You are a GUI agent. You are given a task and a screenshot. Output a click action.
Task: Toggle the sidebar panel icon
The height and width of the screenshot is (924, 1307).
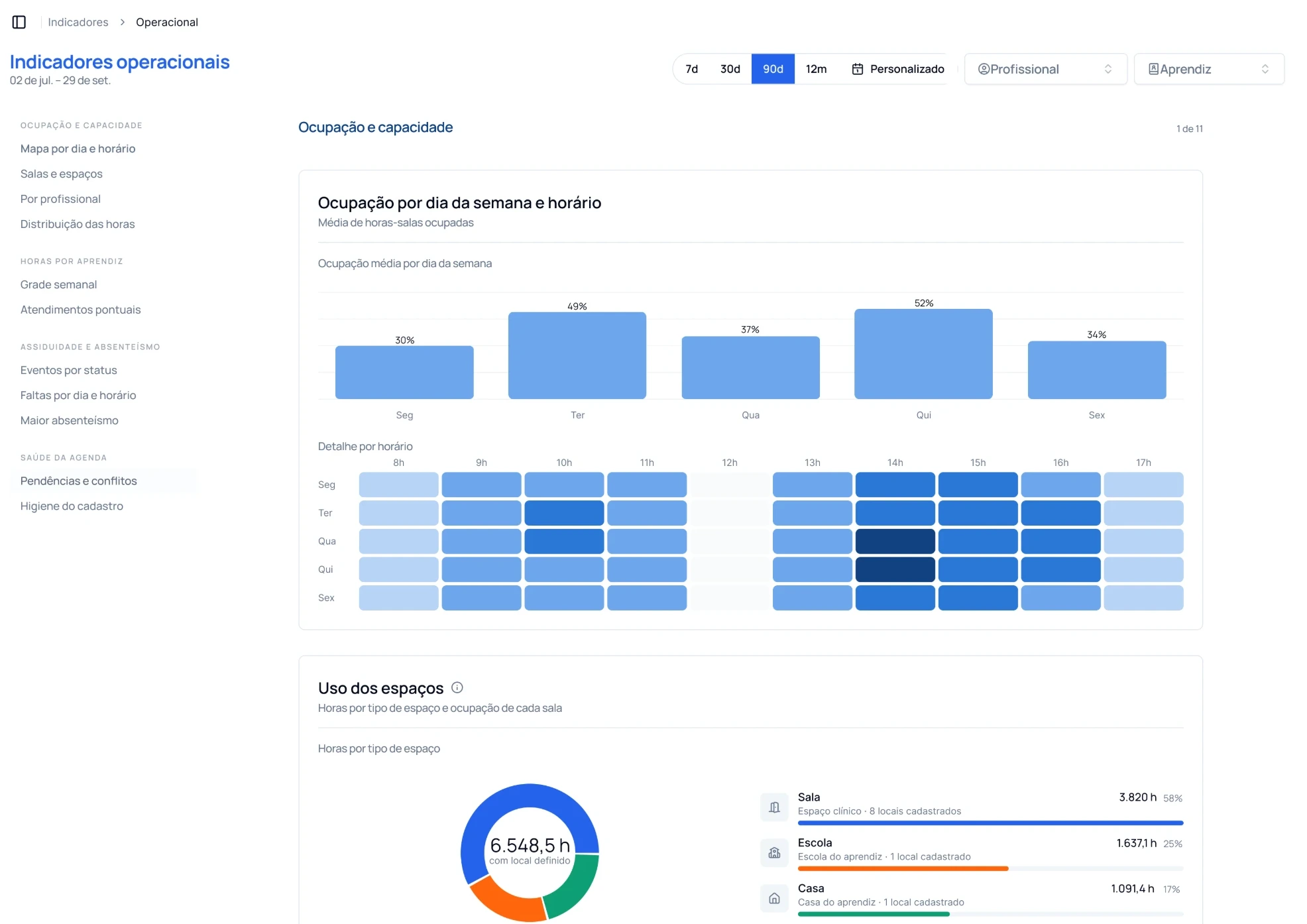pyautogui.click(x=19, y=22)
